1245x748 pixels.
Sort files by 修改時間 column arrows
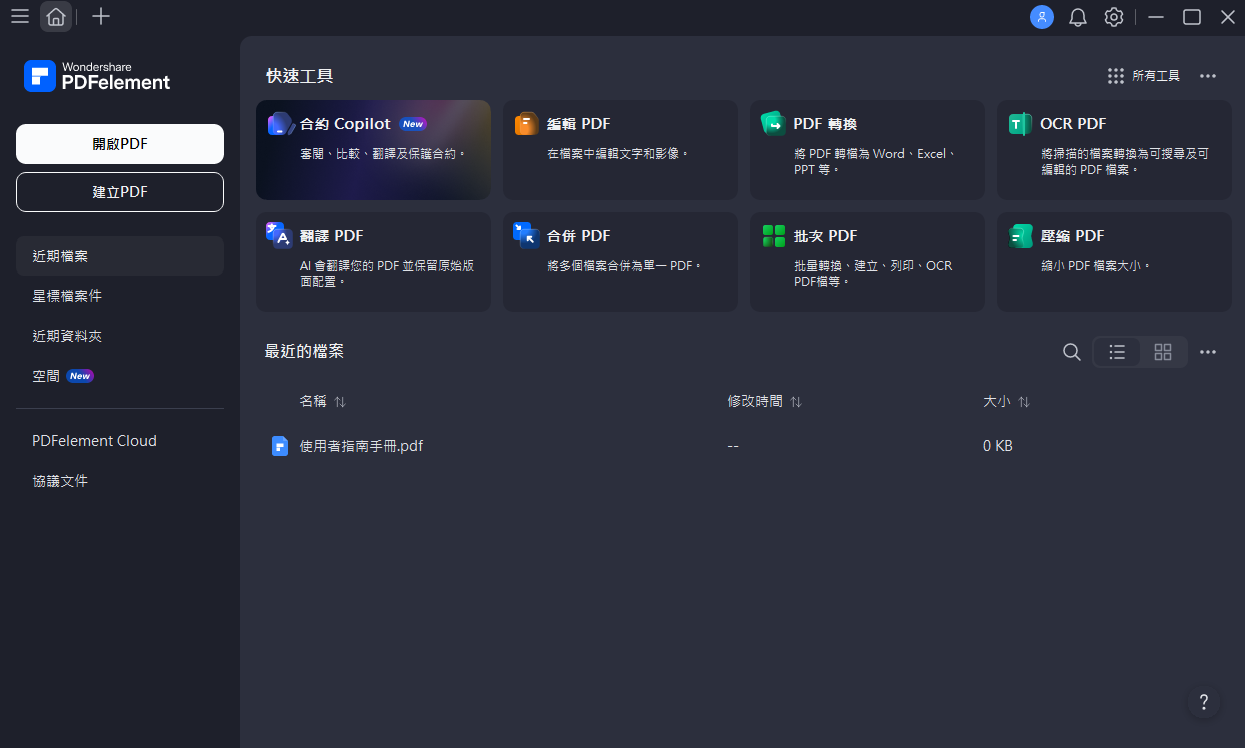coord(796,402)
